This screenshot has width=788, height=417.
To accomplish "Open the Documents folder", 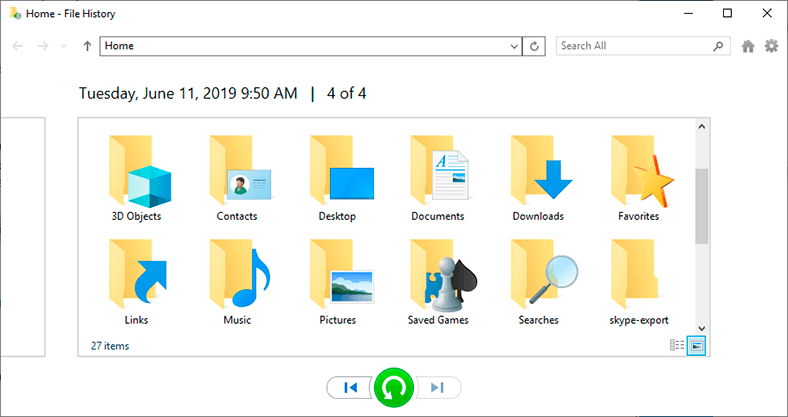I will (438, 178).
